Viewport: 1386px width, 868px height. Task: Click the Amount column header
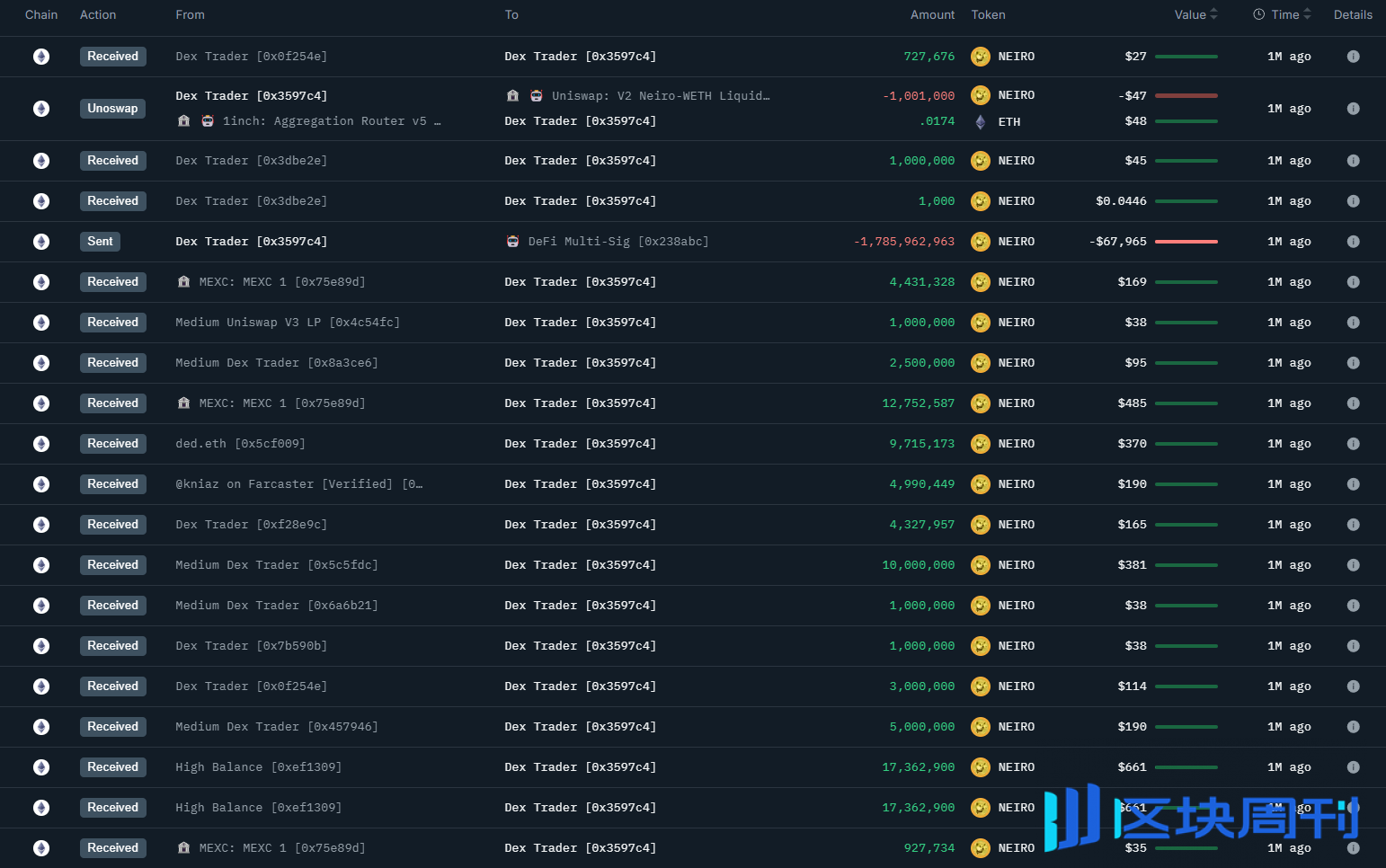[x=932, y=14]
